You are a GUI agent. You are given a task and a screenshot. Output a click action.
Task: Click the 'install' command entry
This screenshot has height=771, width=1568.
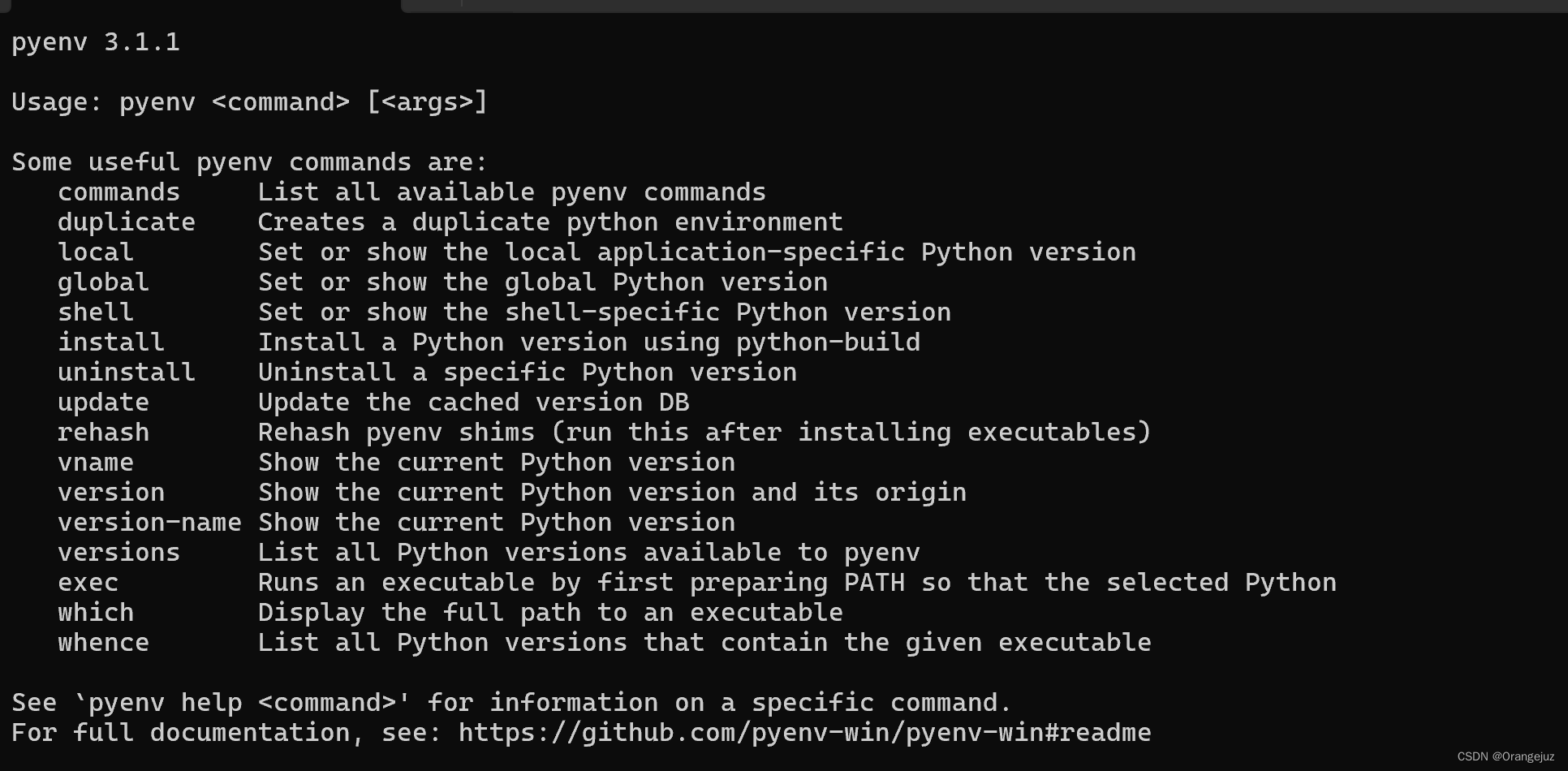pos(111,342)
